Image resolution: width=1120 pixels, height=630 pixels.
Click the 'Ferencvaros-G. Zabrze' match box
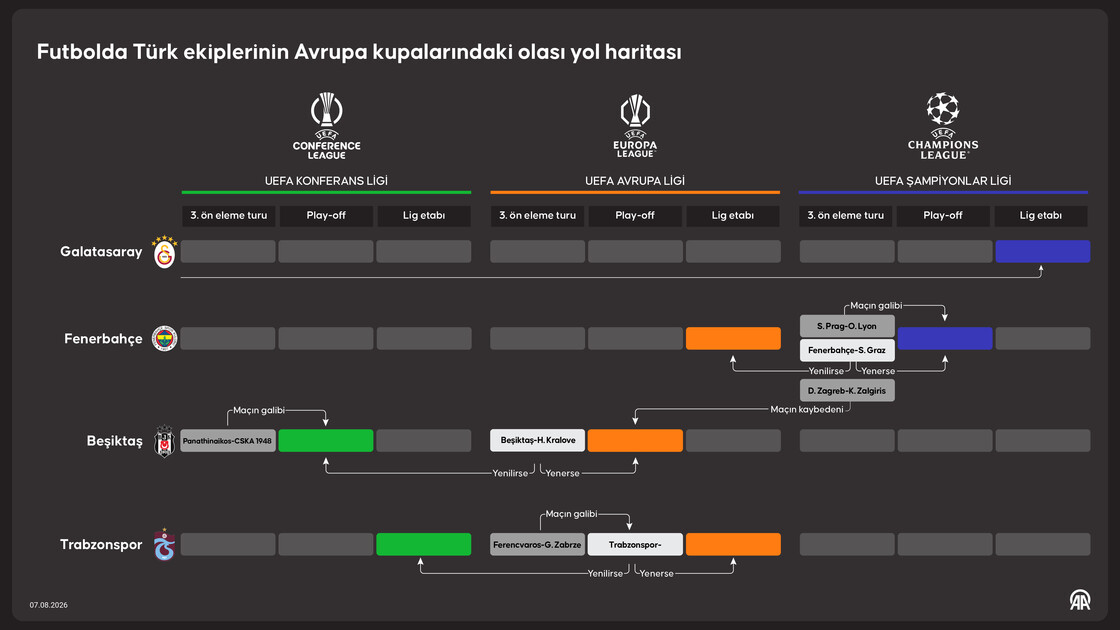pyautogui.click(x=538, y=544)
